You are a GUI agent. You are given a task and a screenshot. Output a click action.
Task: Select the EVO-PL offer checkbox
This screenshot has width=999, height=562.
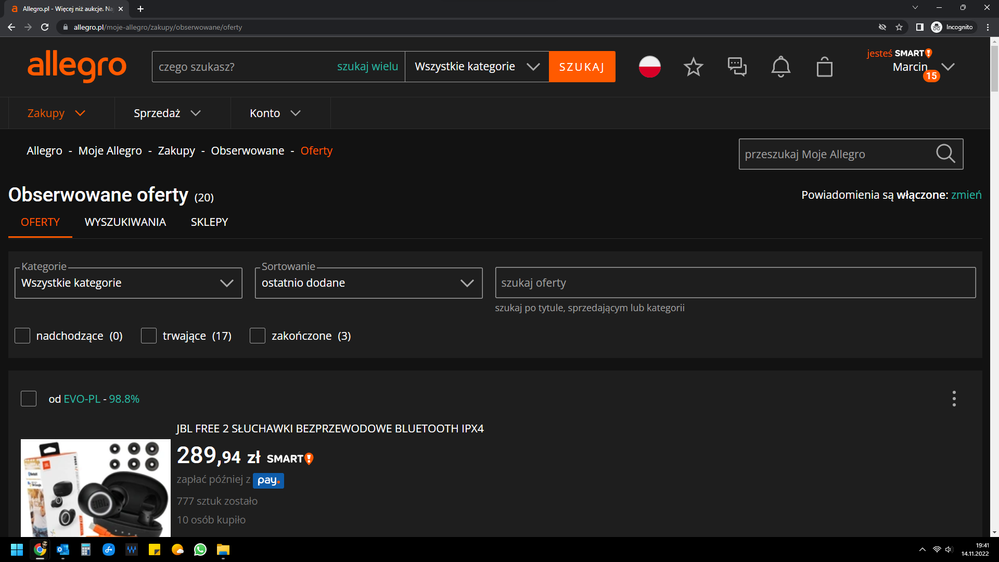29,399
